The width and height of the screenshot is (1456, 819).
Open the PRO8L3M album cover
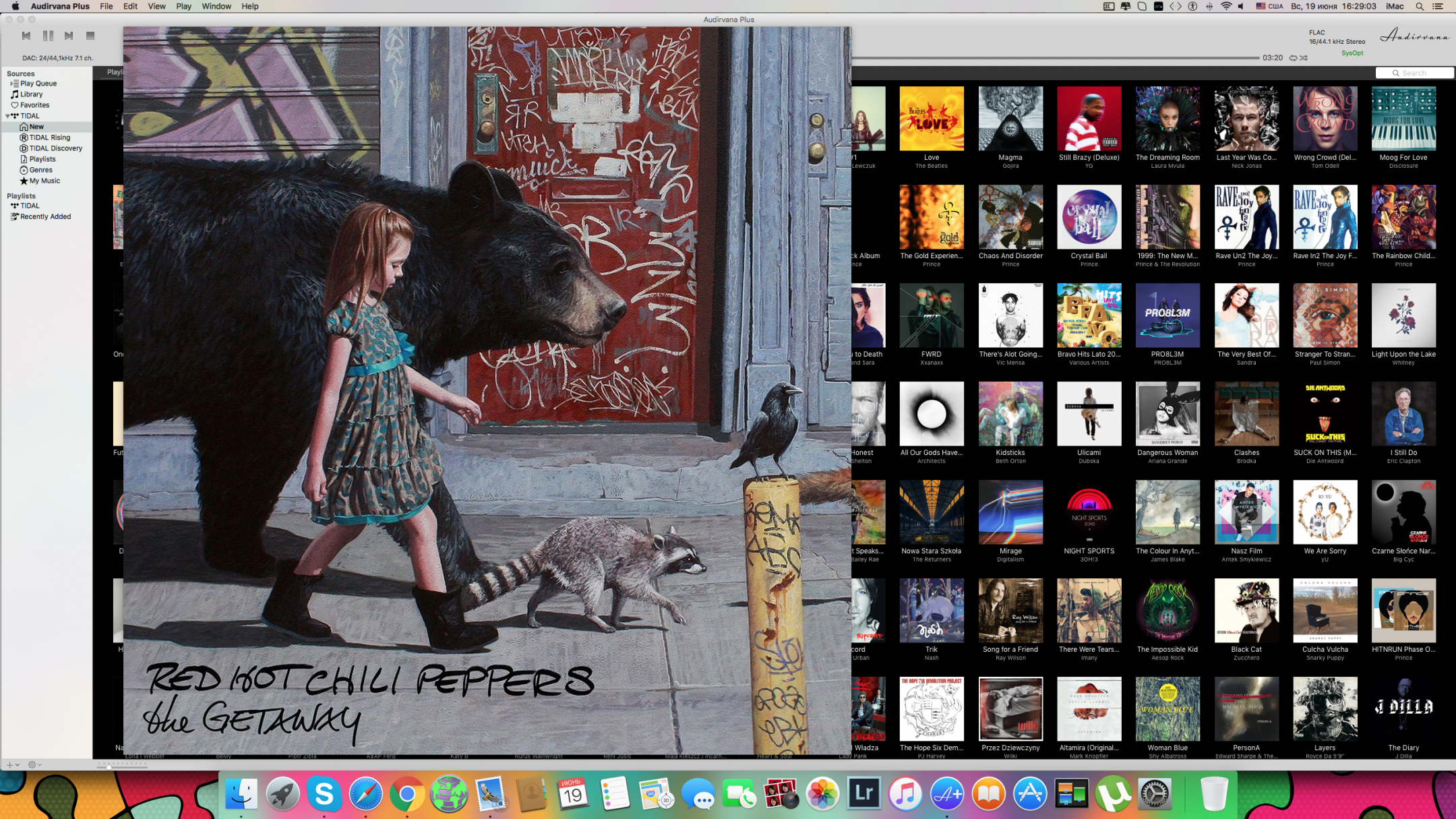click(1167, 315)
